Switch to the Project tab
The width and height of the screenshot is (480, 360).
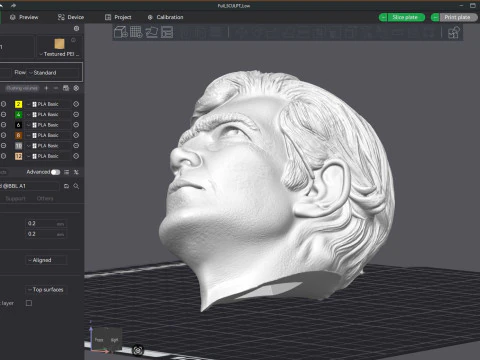[x=118, y=17]
